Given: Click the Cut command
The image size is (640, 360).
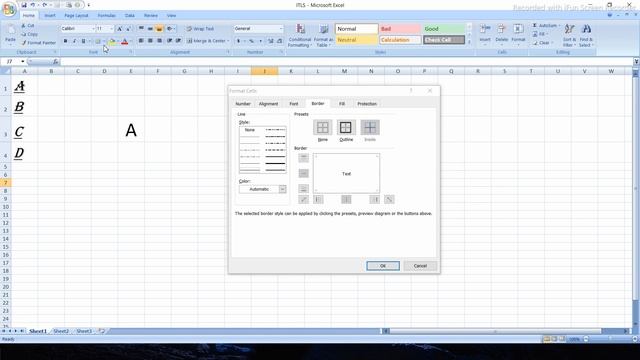Looking at the screenshot, I should (x=29, y=26).
